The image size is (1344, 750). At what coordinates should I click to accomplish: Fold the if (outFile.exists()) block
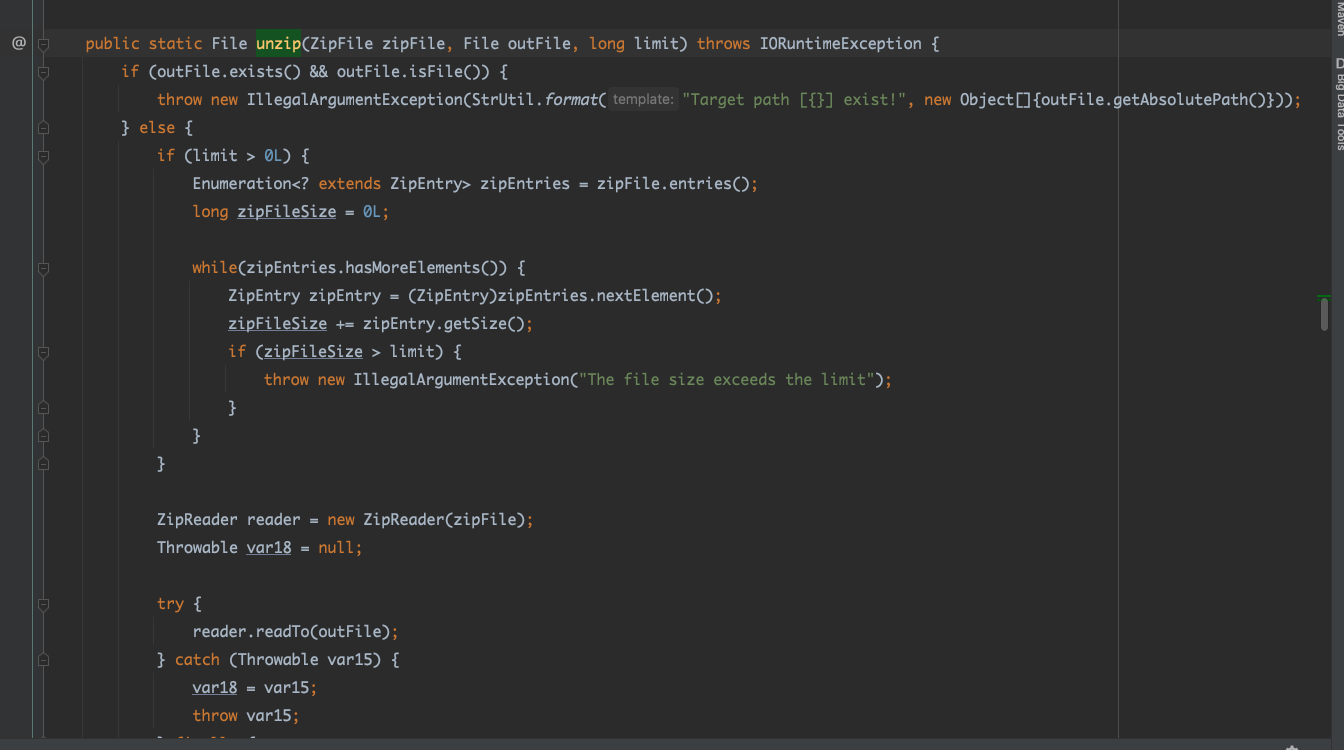(43, 72)
